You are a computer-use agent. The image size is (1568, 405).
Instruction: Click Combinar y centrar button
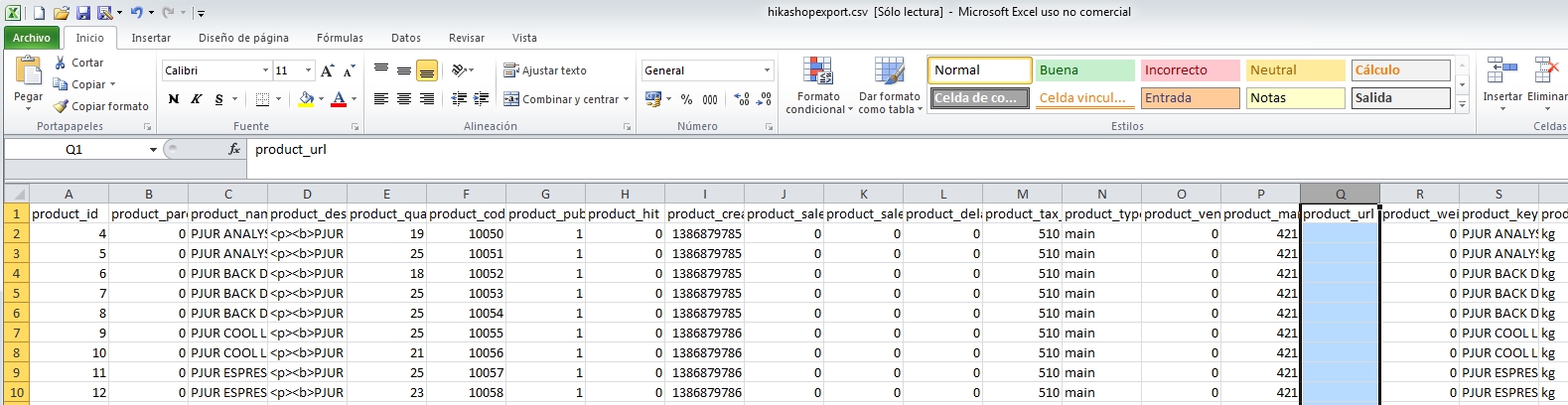[x=565, y=99]
